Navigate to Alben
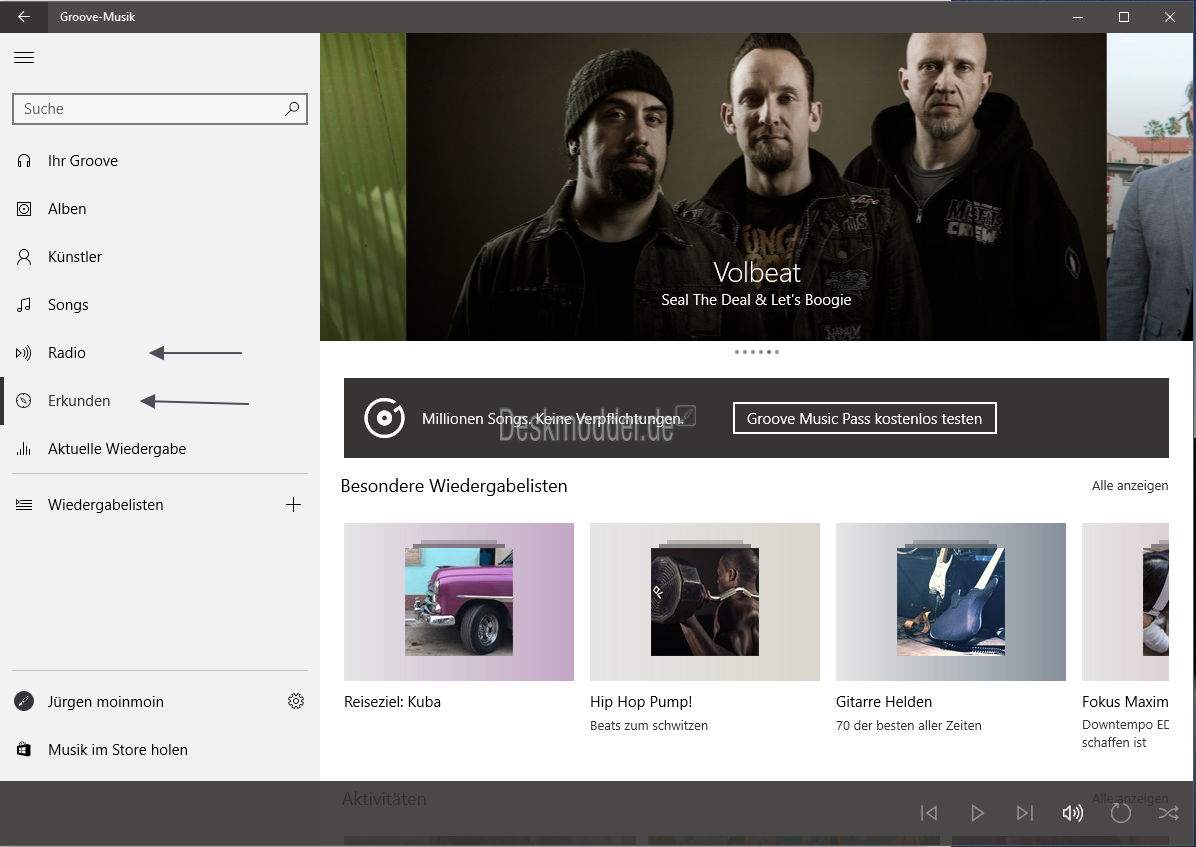The image size is (1196, 847). (160, 209)
